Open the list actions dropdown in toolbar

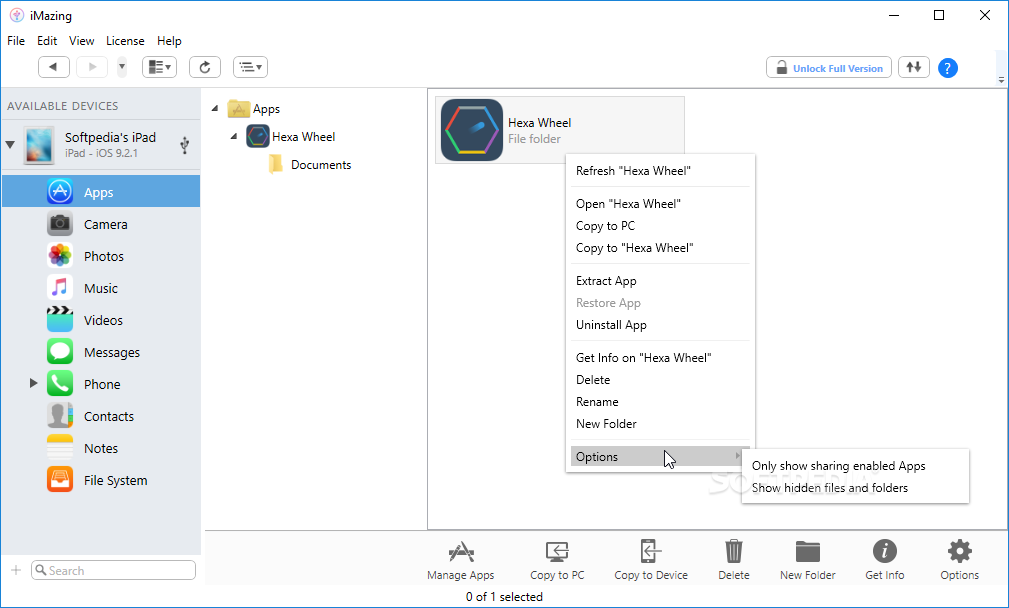tap(250, 67)
